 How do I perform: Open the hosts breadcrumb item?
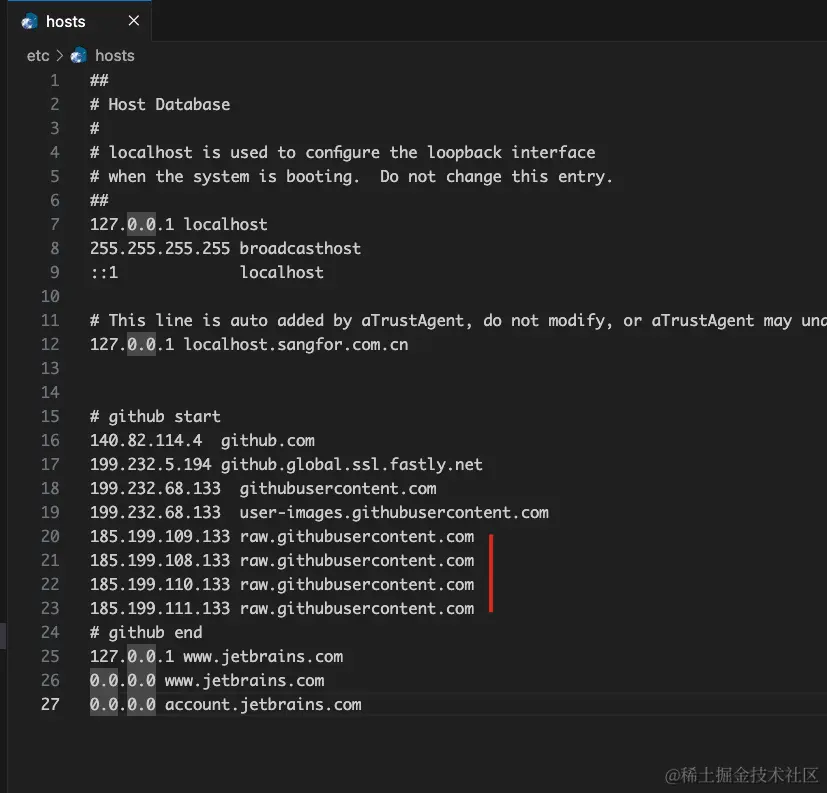tap(114, 56)
